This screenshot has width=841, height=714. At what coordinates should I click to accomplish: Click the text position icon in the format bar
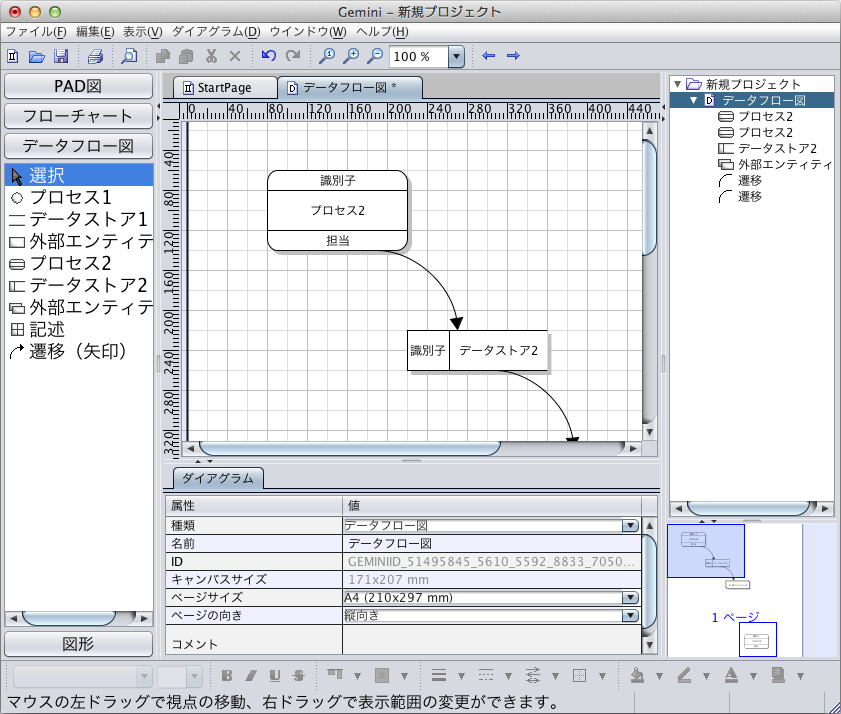[x=335, y=675]
